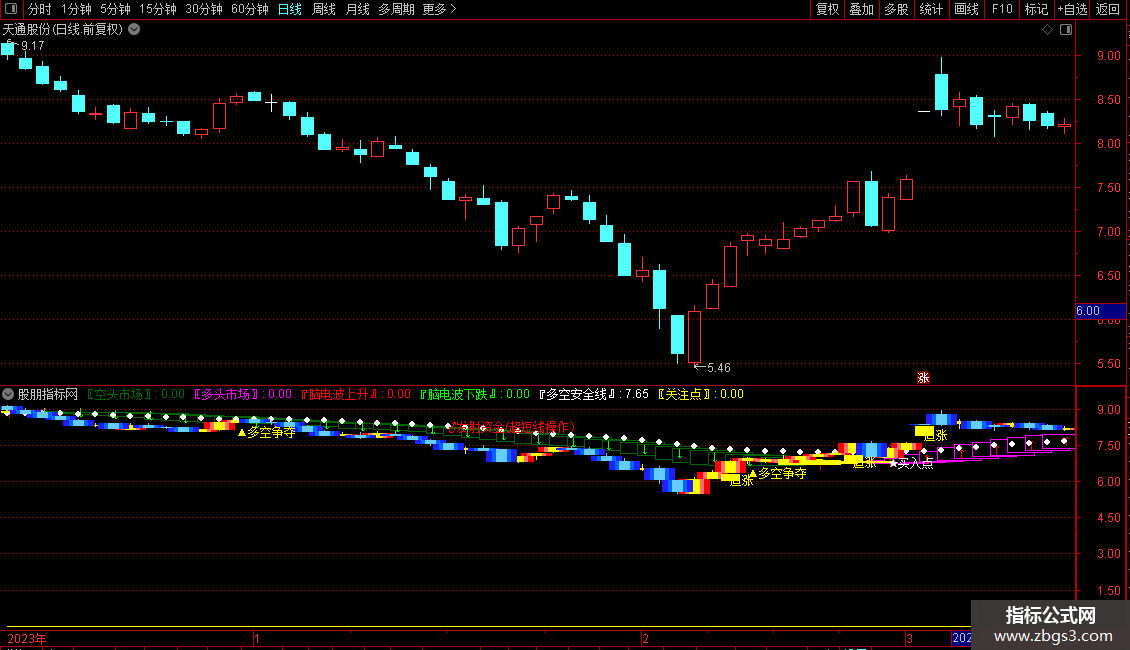Click month 2 marker on time axis
This screenshot has height=650, width=1130.
tap(645, 638)
